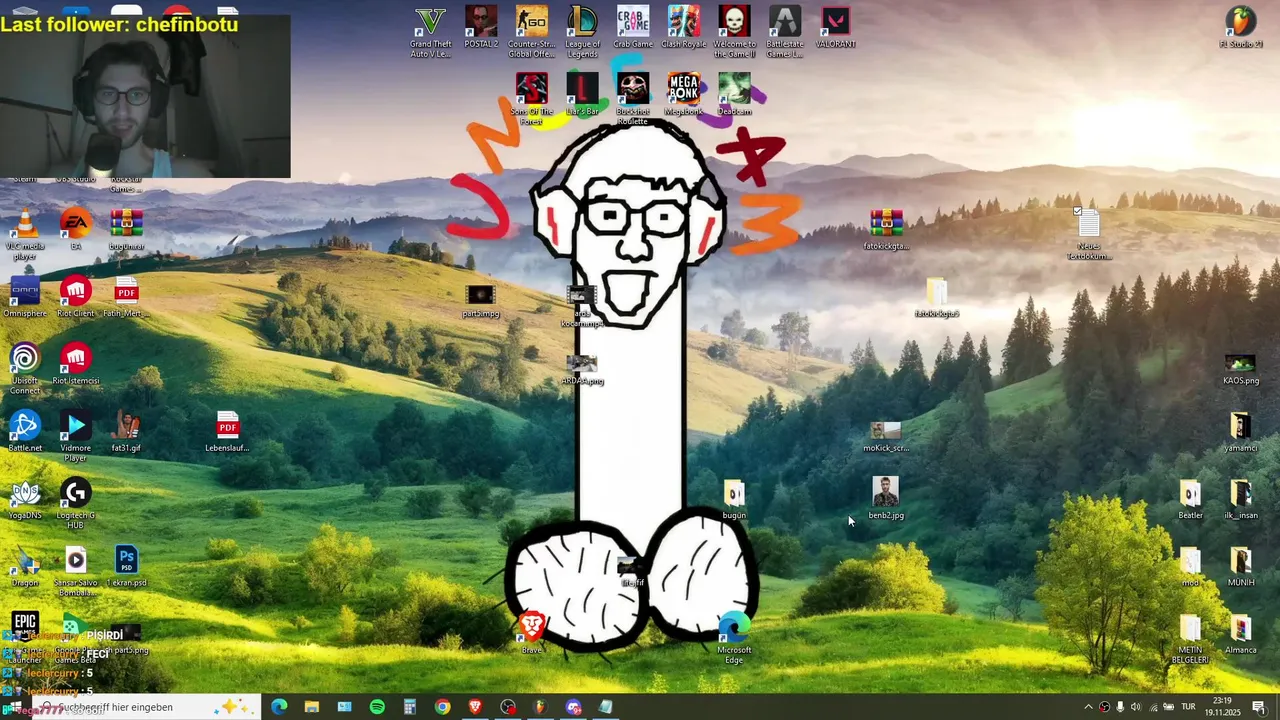This screenshot has width=1280, height=720.
Task: Show hidden system tray icons
Action: pyautogui.click(x=1088, y=707)
